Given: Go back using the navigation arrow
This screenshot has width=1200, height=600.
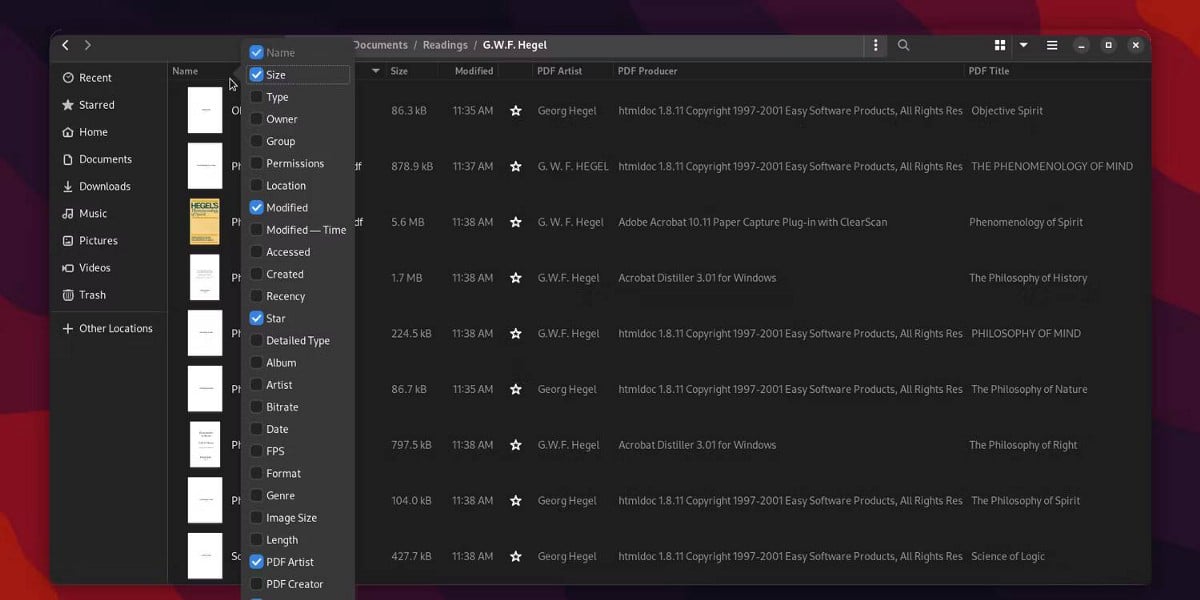Looking at the screenshot, I should 65,45.
